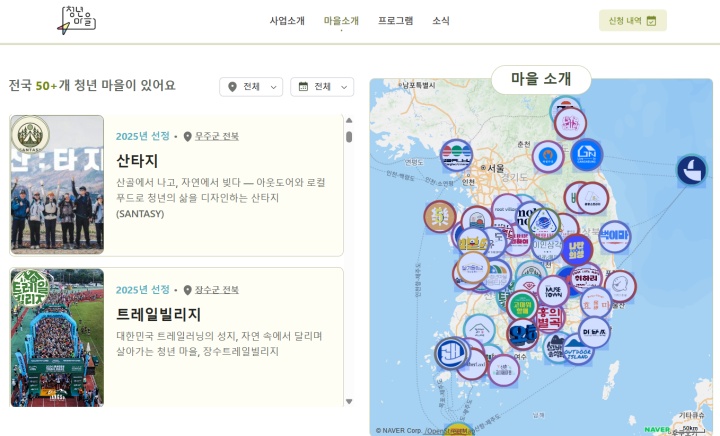The height and width of the screenshot is (436, 720).
Task: Open the 산타지 village photo thumbnail
Action: 57,184
